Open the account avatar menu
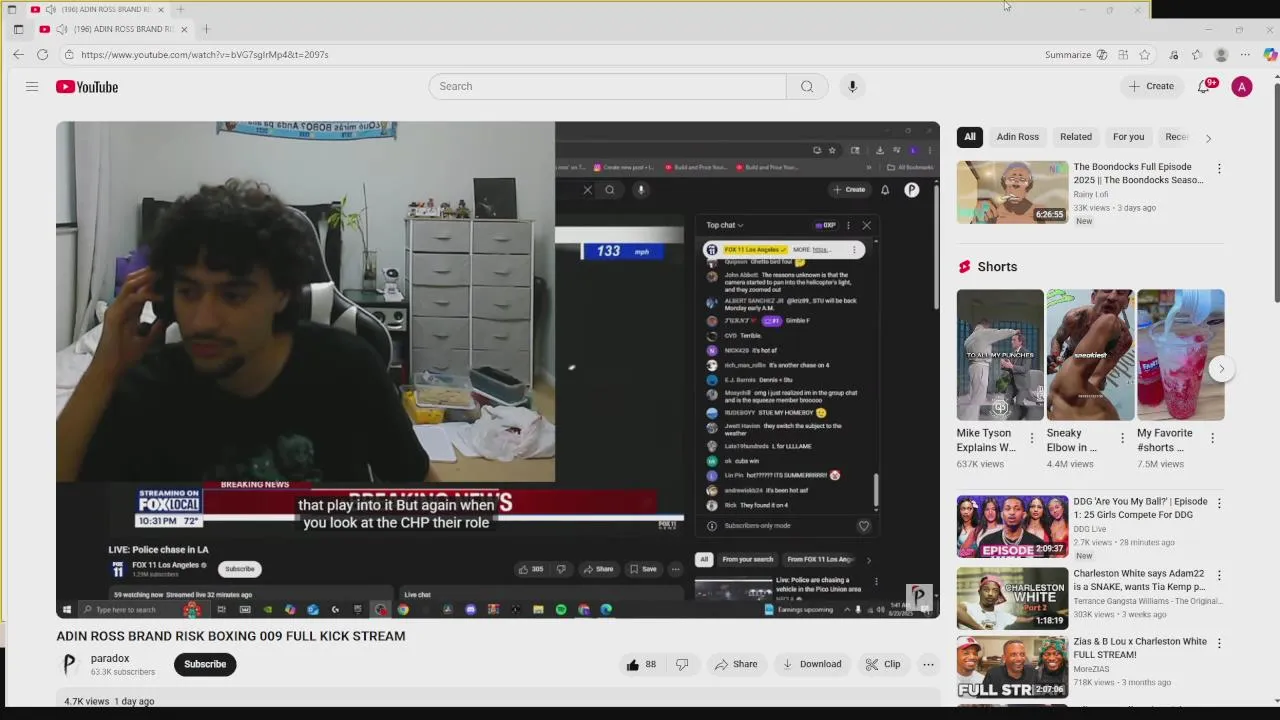This screenshot has width=1280, height=720. [x=1242, y=87]
